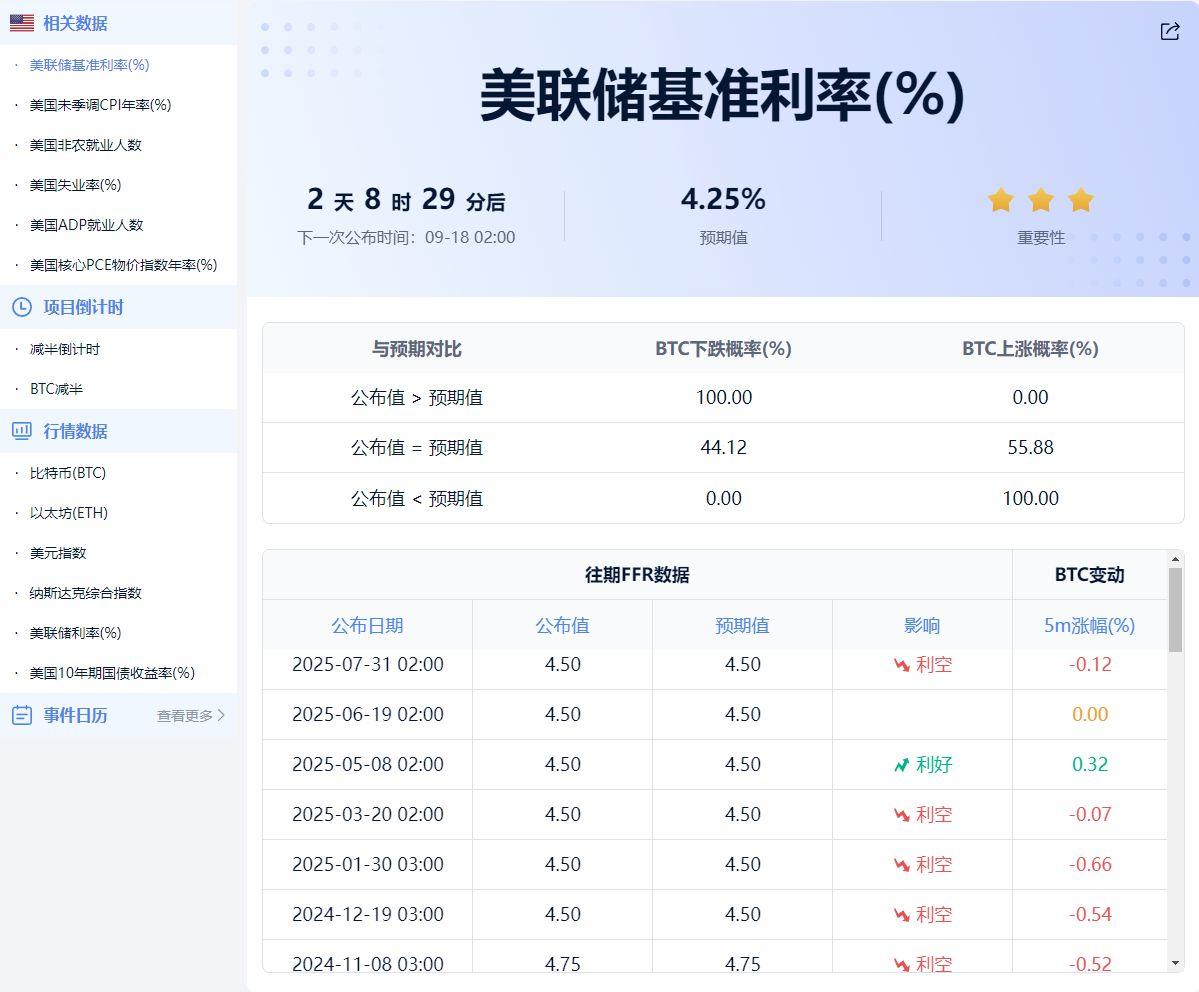
Task: Click the chart icon beside 行情数据
Action: coord(22,431)
